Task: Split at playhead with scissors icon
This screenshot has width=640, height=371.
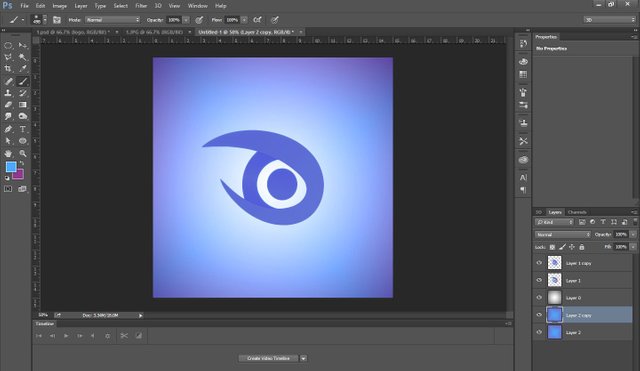Action: pyautogui.click(x=124, y=335)
